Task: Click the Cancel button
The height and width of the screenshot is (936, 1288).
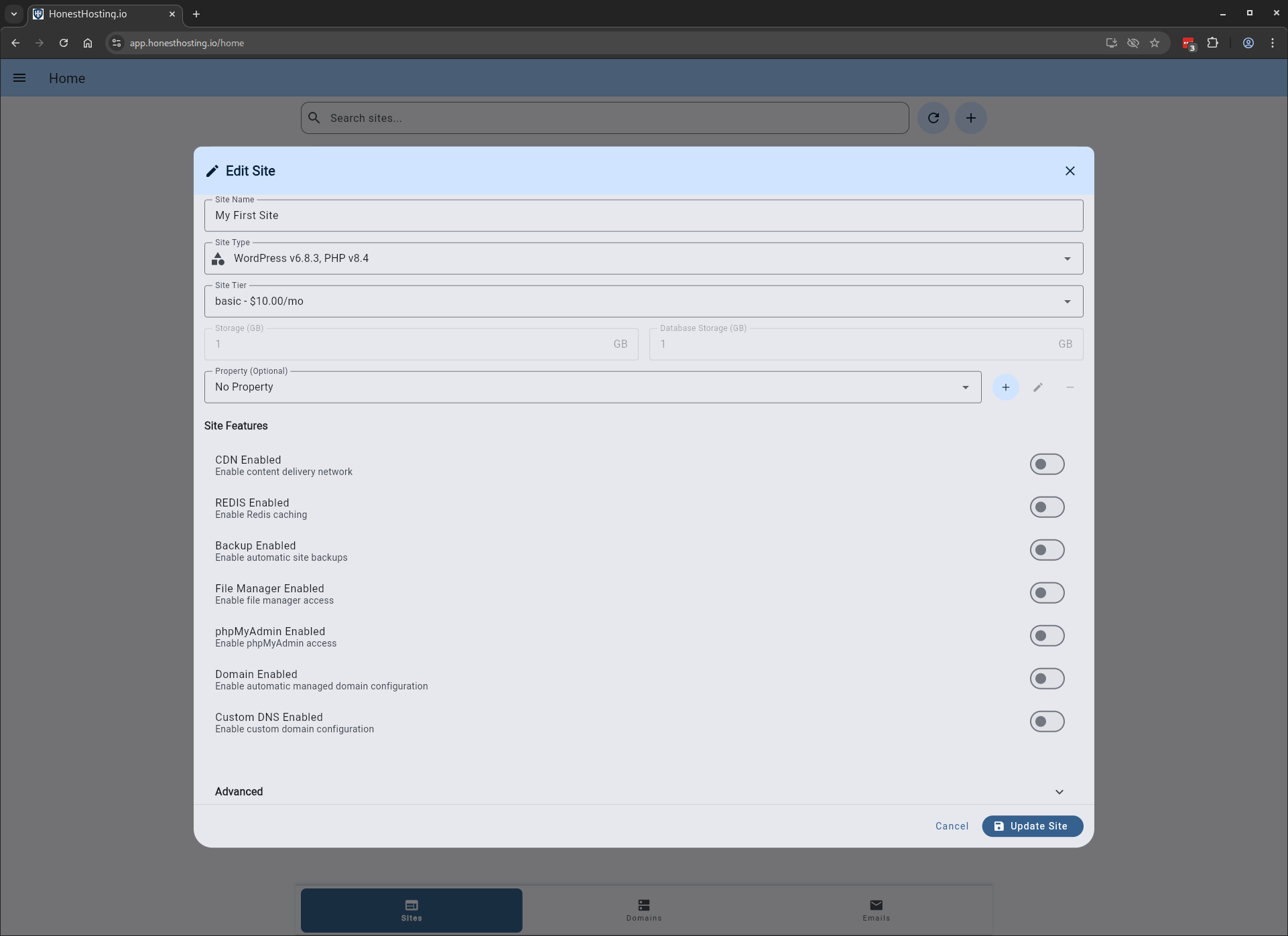Action: 952,826
